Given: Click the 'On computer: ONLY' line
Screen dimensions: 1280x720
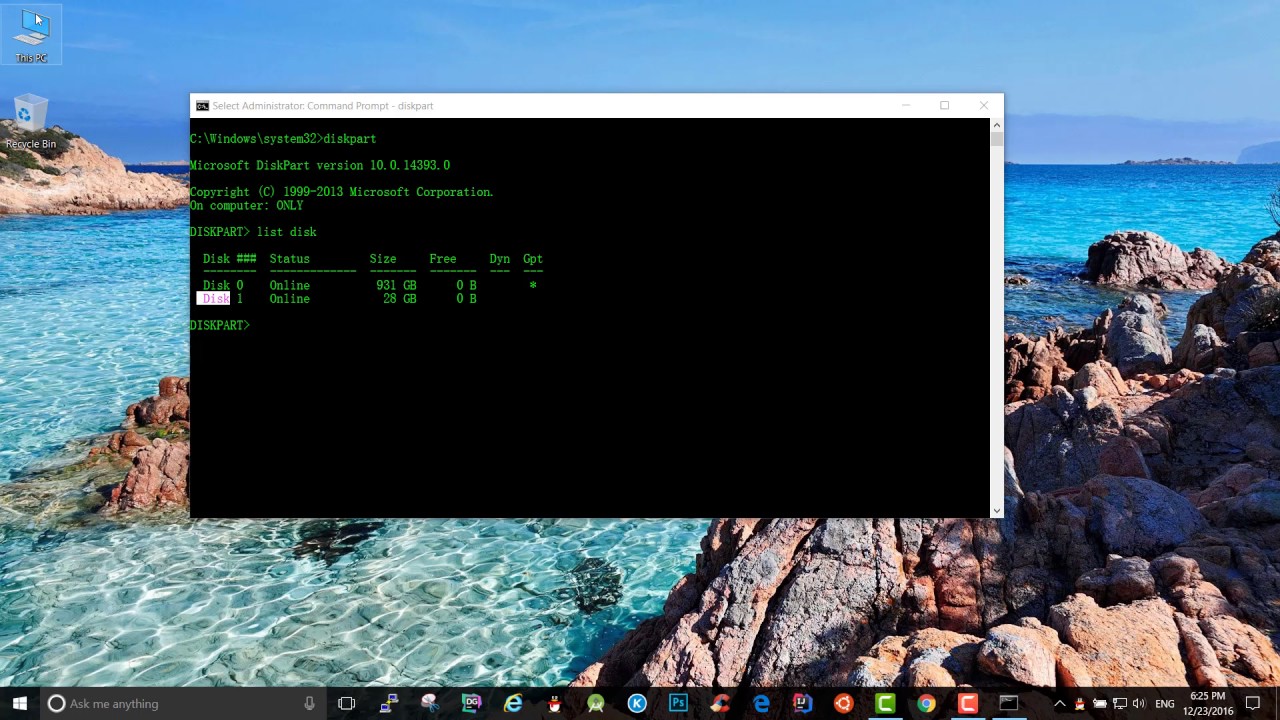Looking at the screenshot, I should (246, 205).
